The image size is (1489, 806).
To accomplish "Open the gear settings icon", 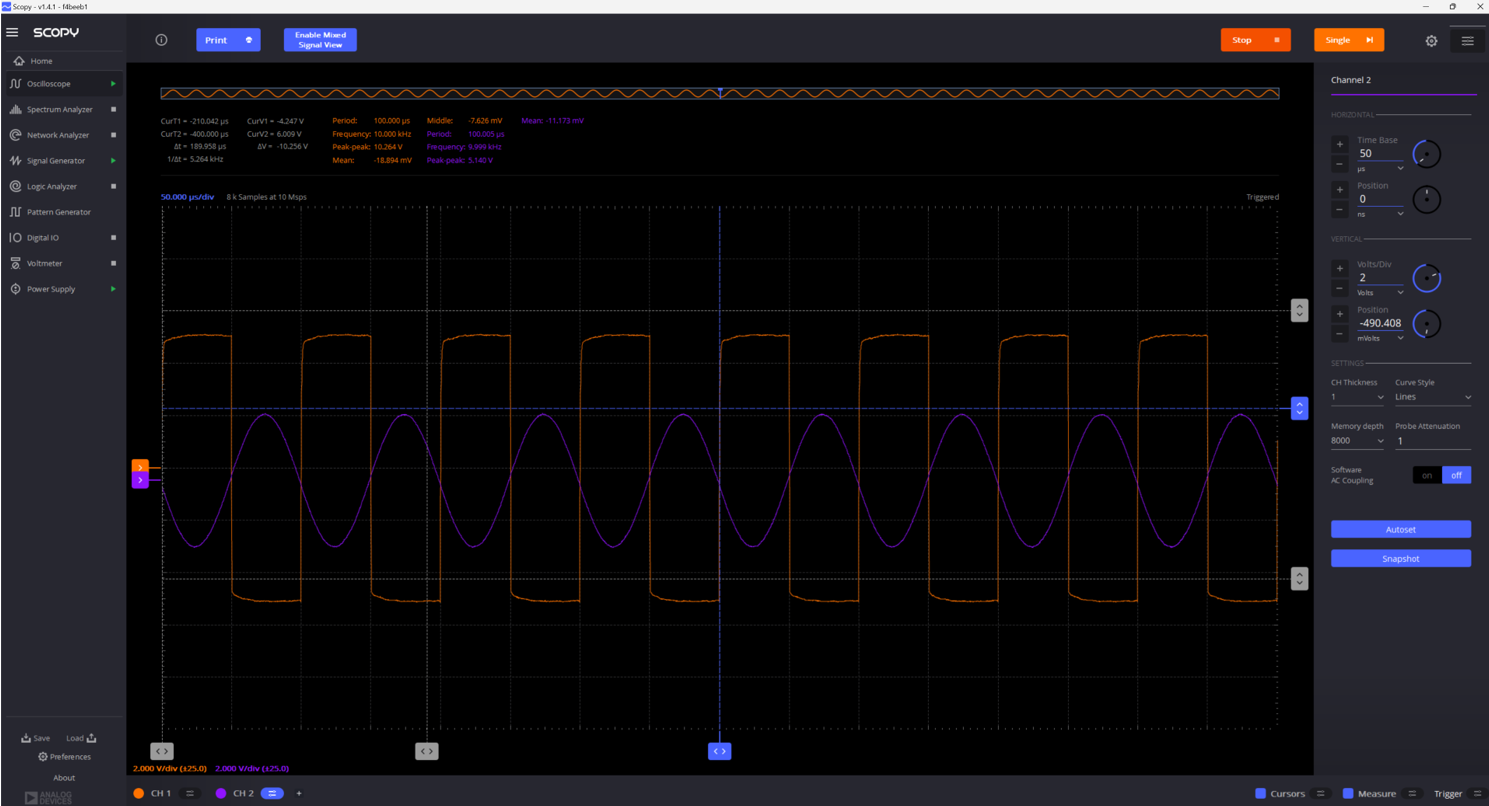I will point(1431,41).
